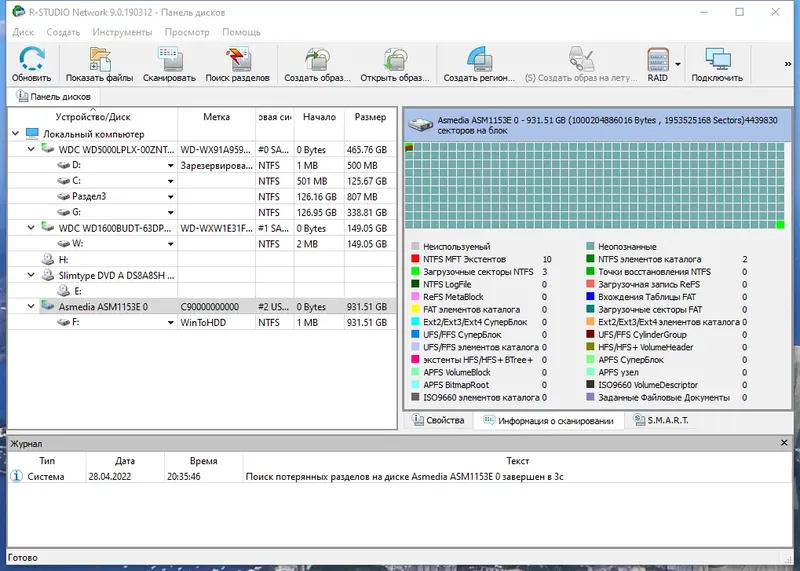The width and height of the screenshot is (800, 571).
Task: Click Подключить toolbar icon
Action: [x=717, y=59]
